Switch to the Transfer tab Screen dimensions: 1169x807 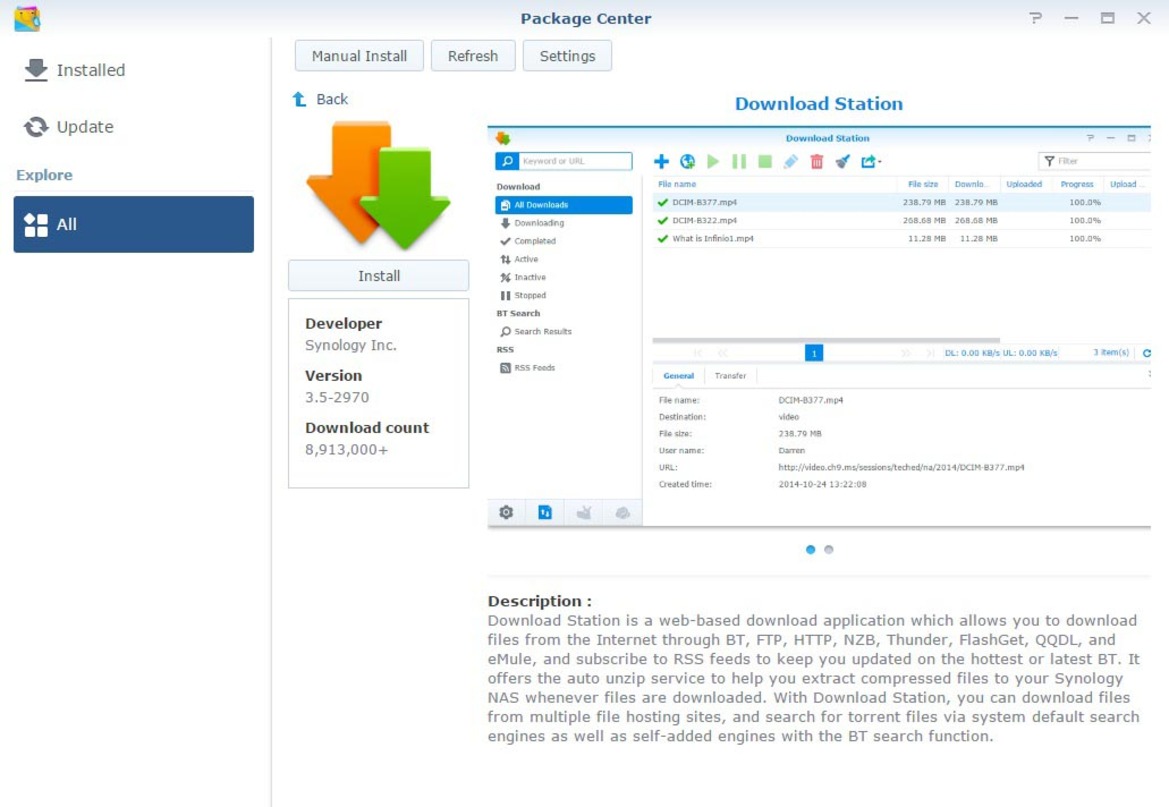click(730, 376)
